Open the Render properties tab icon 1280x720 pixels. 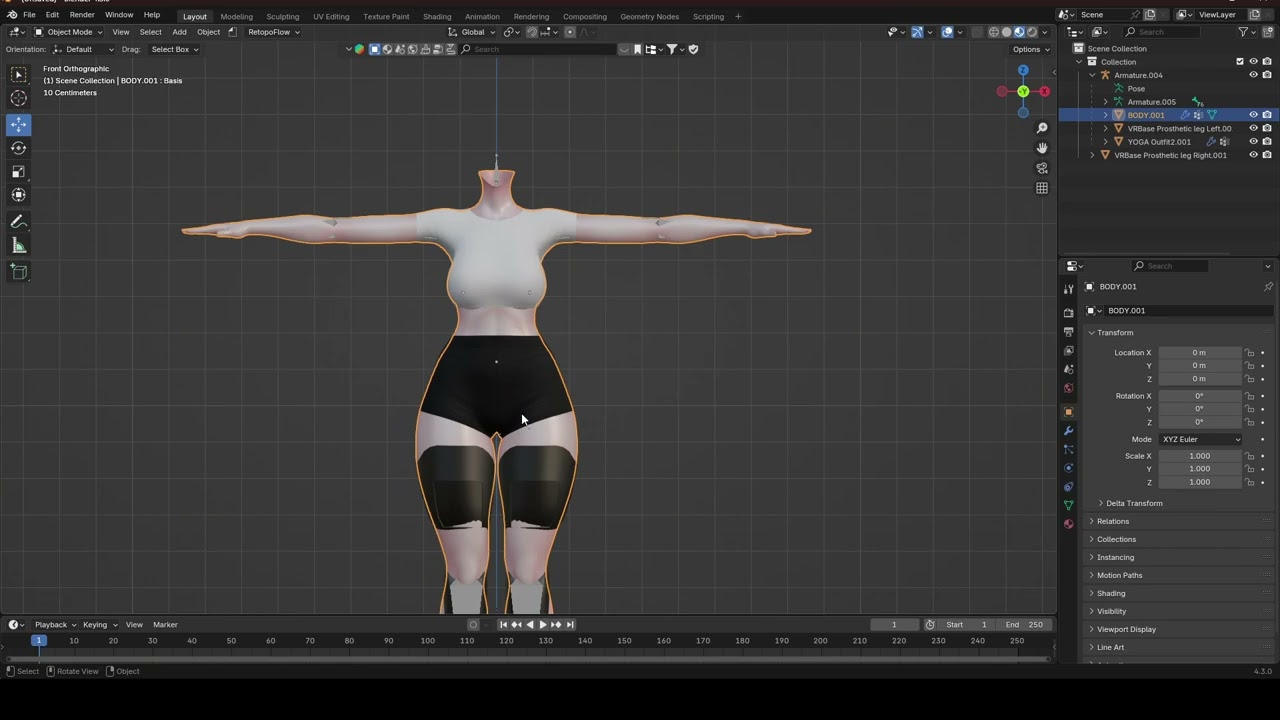(x=1068, y=313)
